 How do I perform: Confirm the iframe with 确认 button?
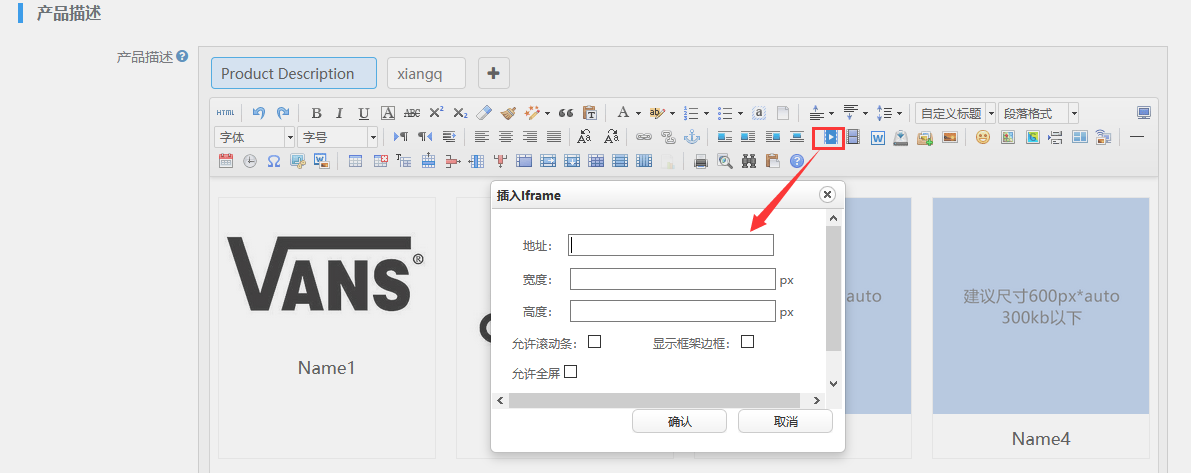(679, 422)
